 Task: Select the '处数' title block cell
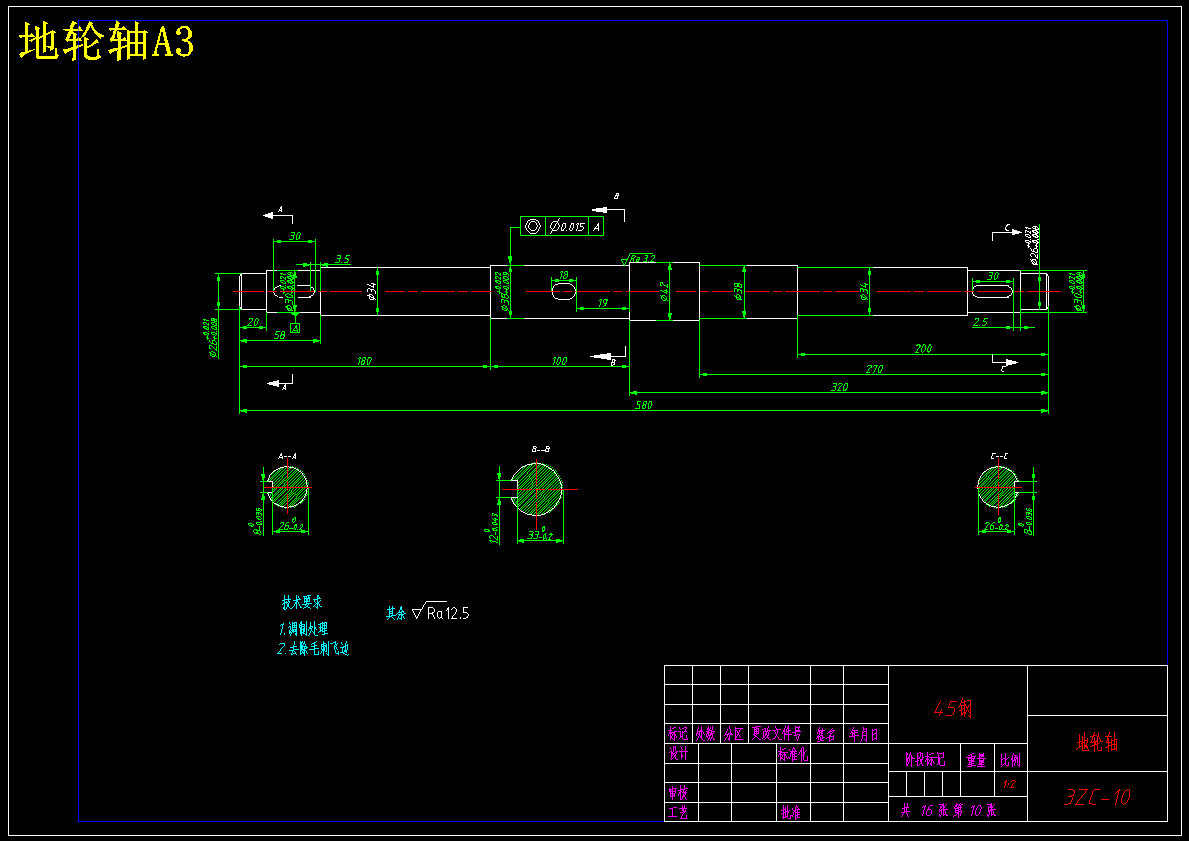[x=706, y=733]
